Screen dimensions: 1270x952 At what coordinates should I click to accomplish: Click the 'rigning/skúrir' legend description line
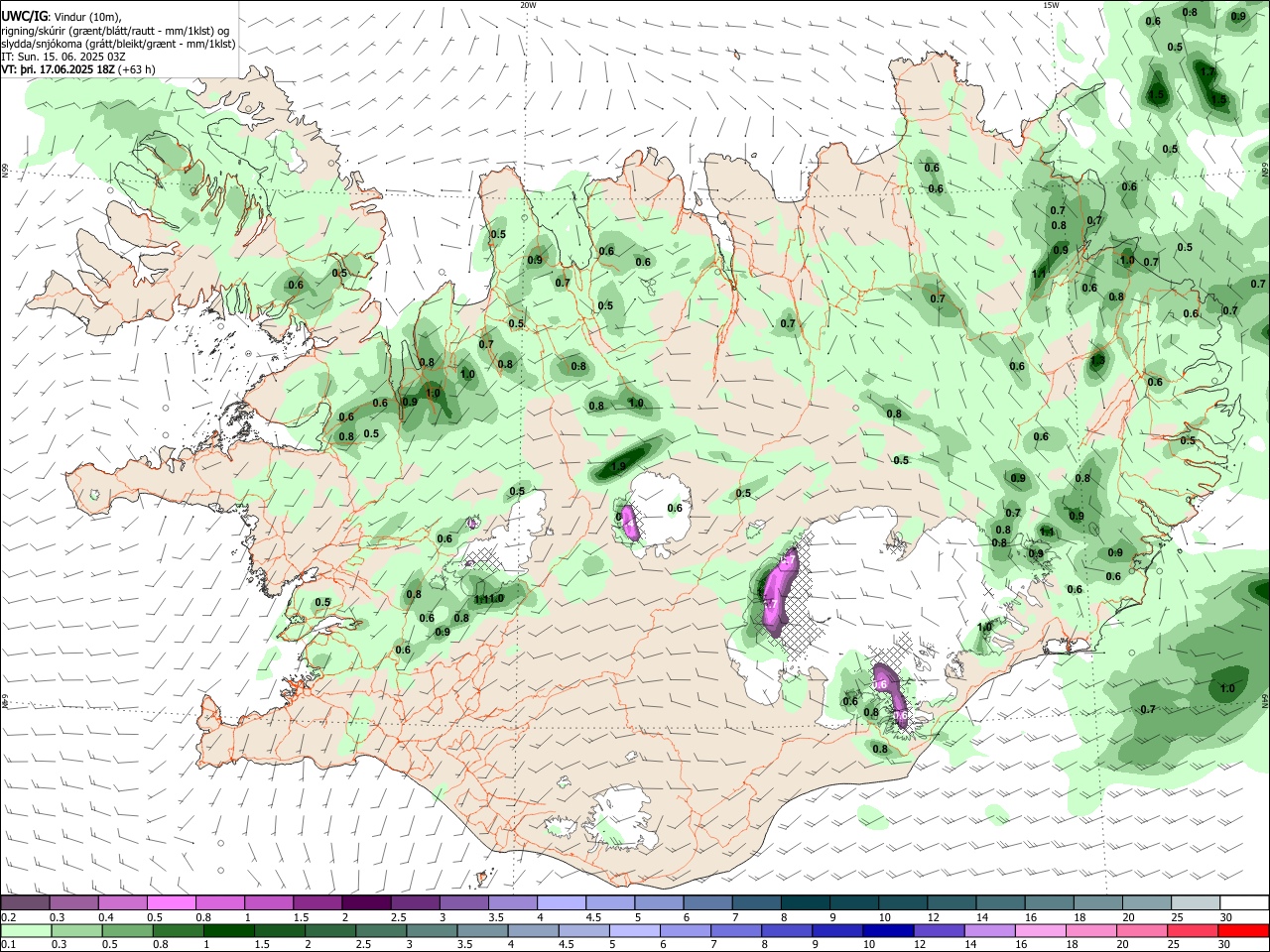[115, 31]
